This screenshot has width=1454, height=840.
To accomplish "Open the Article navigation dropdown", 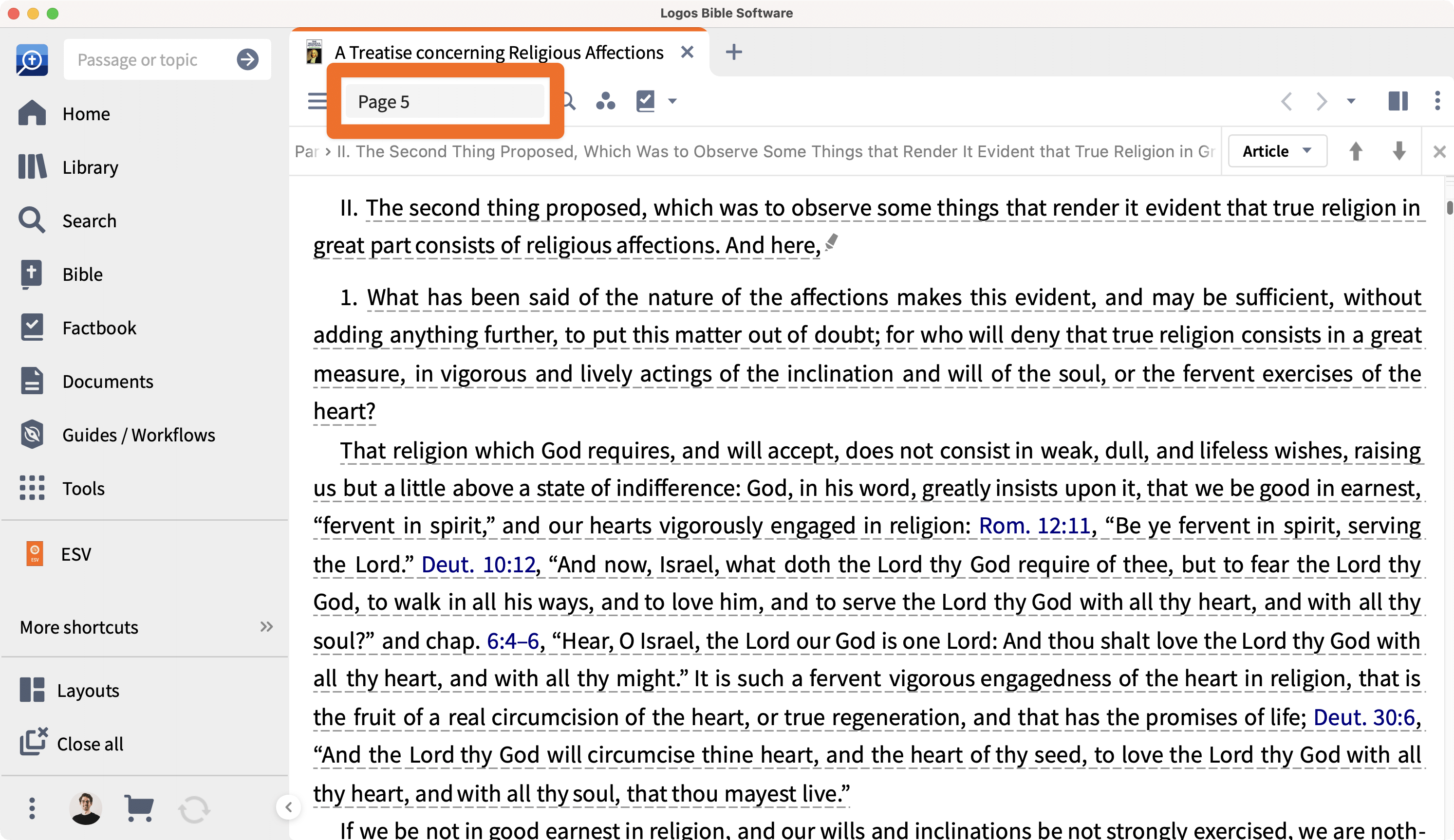I will tap(1277, 151).
